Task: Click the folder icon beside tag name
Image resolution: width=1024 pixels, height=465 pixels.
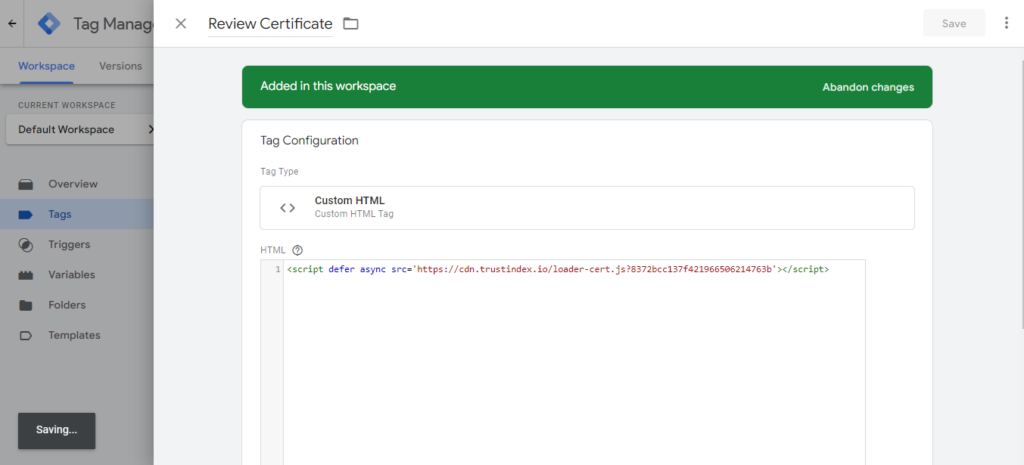Action: point(351,23)
